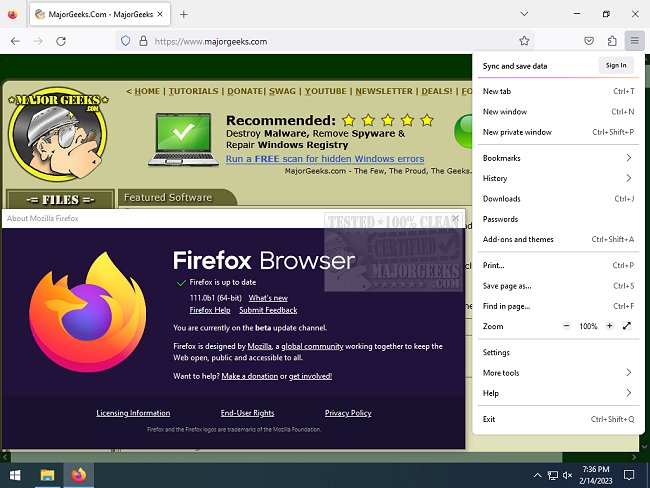Open DEALS! in site navigation
Viewport: 650px width, 488px height.
[437, 91]
